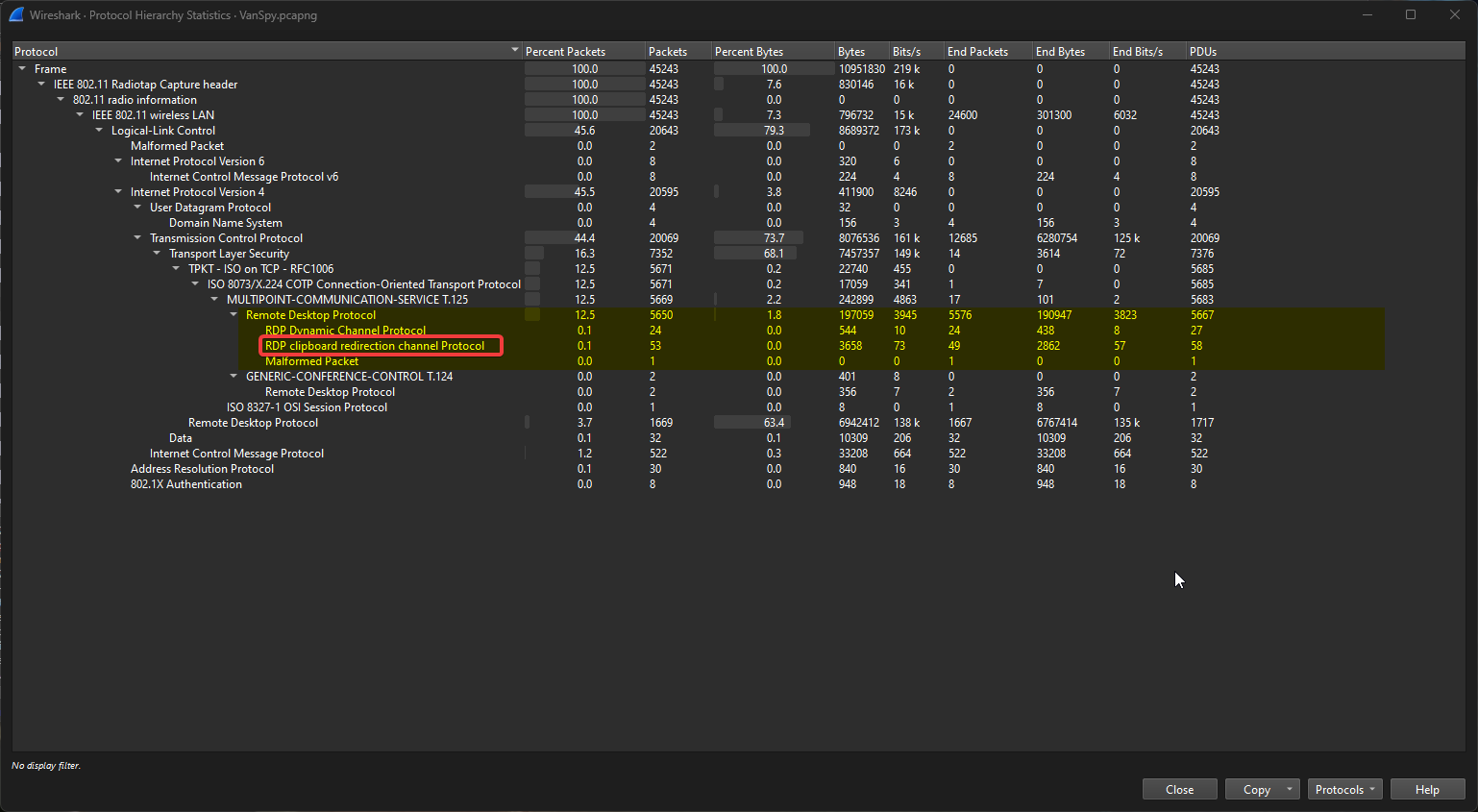Click the 6280754 End Bytes value
Image resolution: width=1478 pixels, height=812 pixels.
[1056, 238]
